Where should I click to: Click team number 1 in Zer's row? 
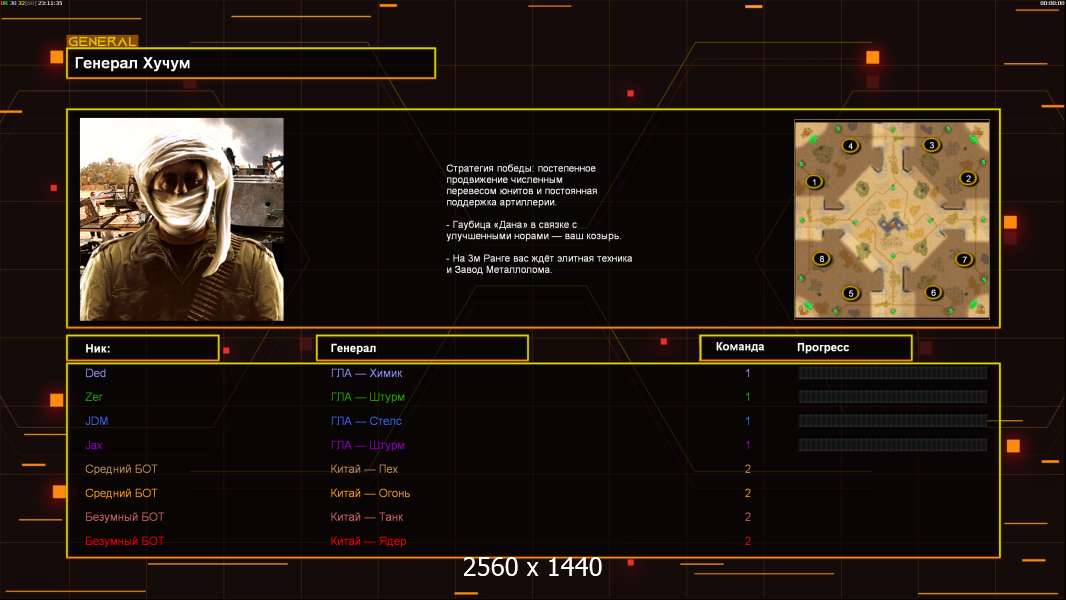click(x=748, y=397)
